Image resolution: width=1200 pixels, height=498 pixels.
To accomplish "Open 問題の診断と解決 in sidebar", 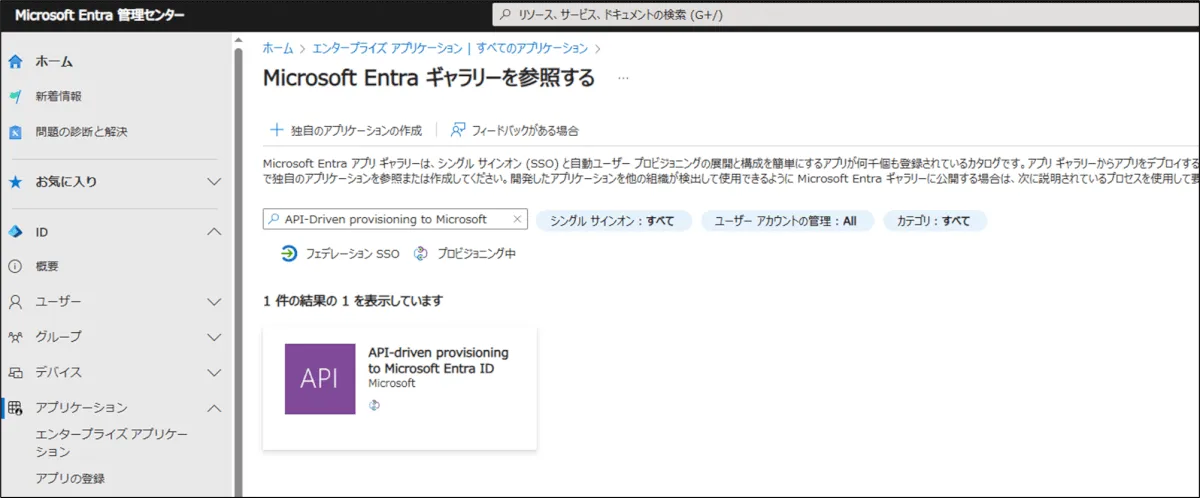I will pyautogui.click(x=82, y=132).
